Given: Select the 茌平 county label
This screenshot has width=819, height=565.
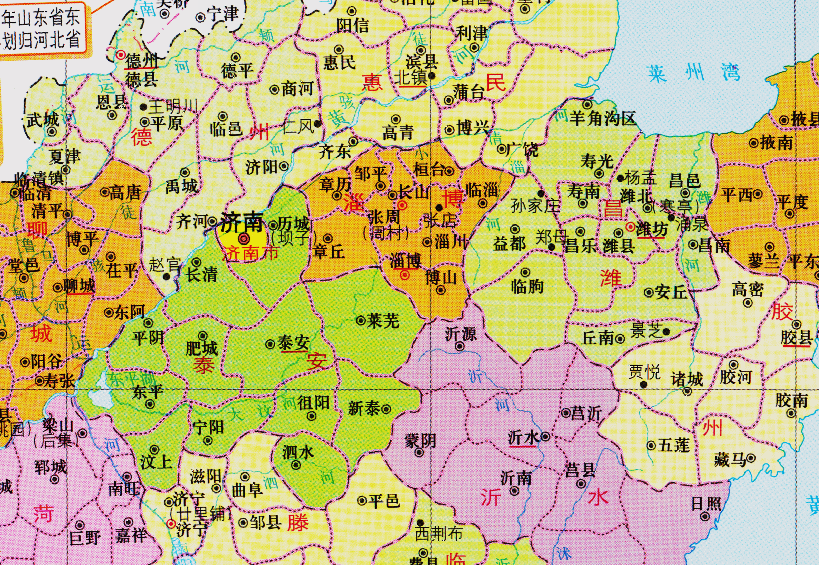Looking at the screenshot, I should coord(122,269).
